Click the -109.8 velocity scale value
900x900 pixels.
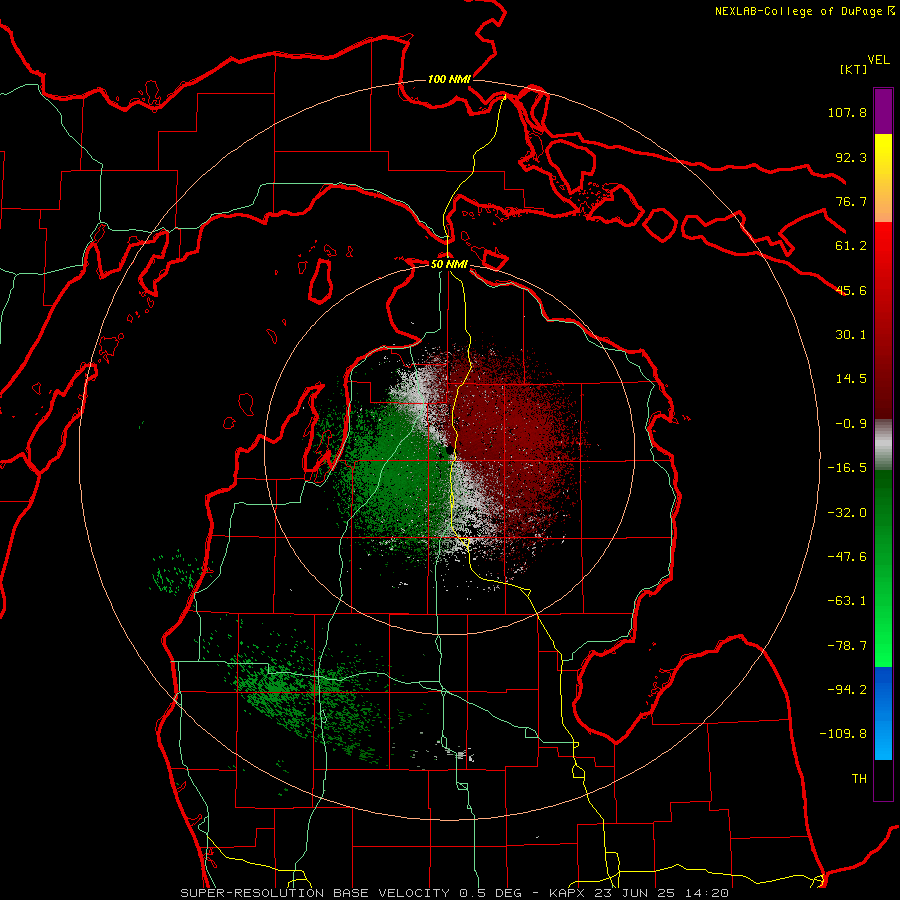coord(843,734)
